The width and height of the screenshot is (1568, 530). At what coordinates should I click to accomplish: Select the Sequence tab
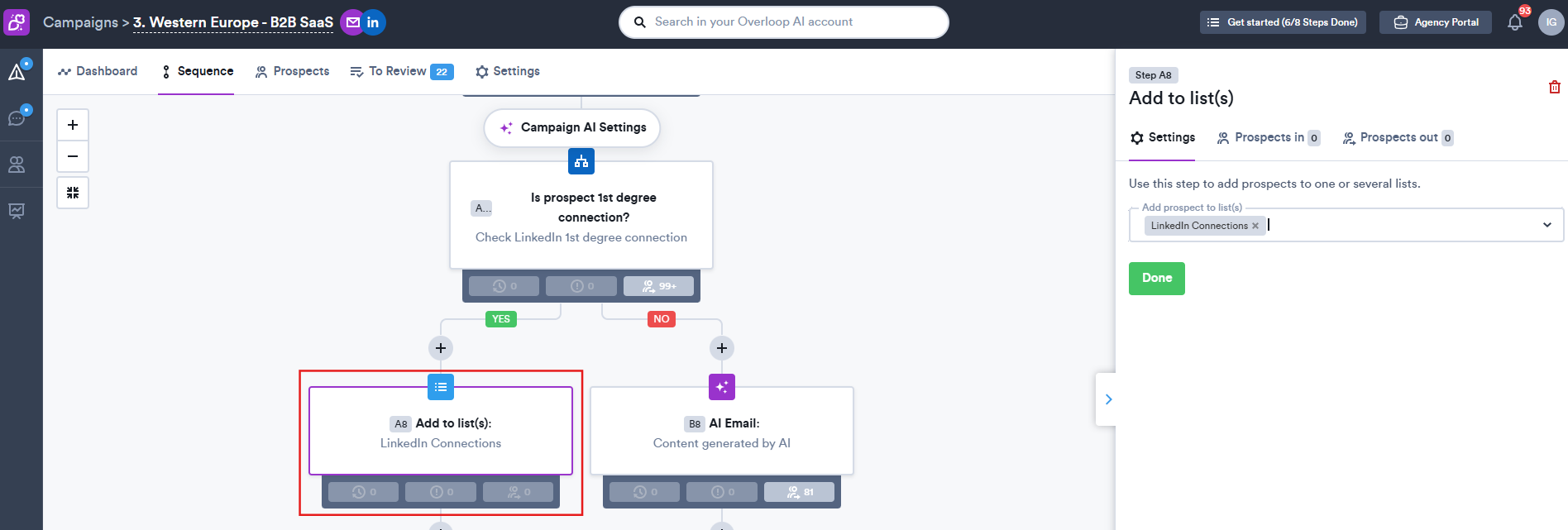click(197, 72)
